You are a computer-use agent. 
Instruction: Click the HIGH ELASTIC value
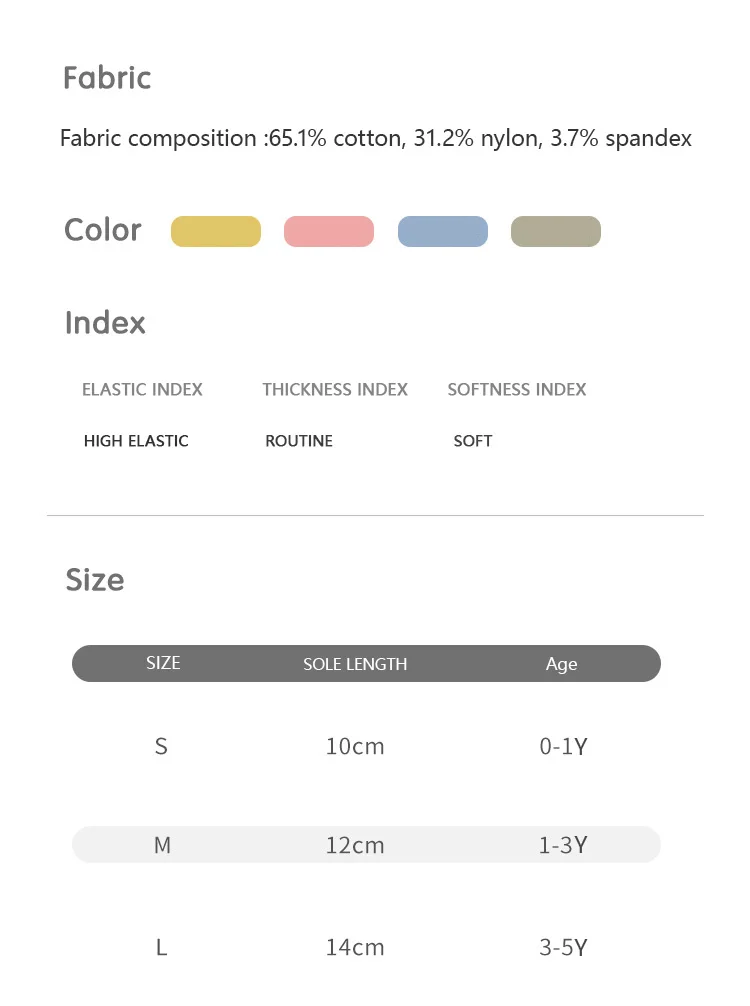point(136,441)
